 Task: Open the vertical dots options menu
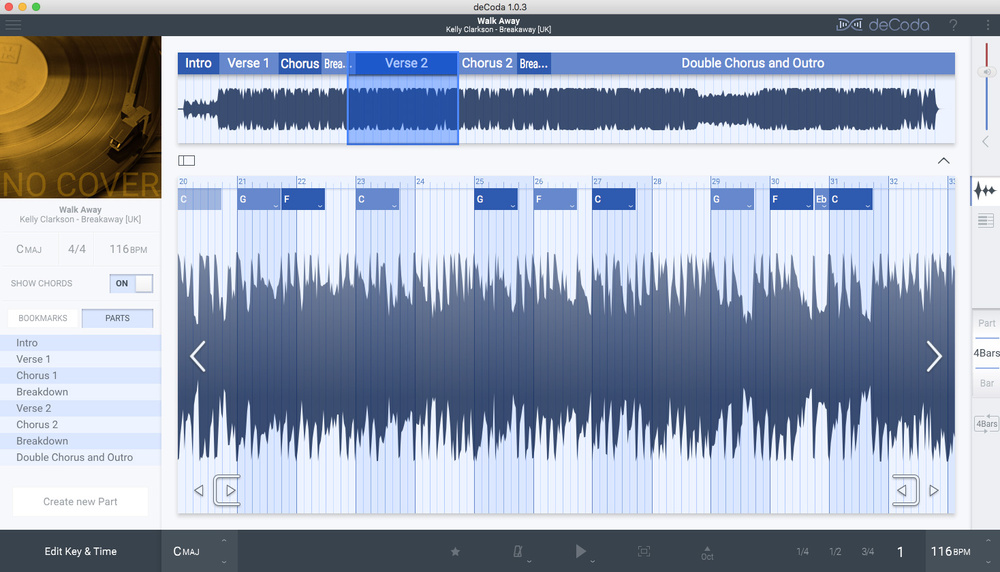coord(988,25)
